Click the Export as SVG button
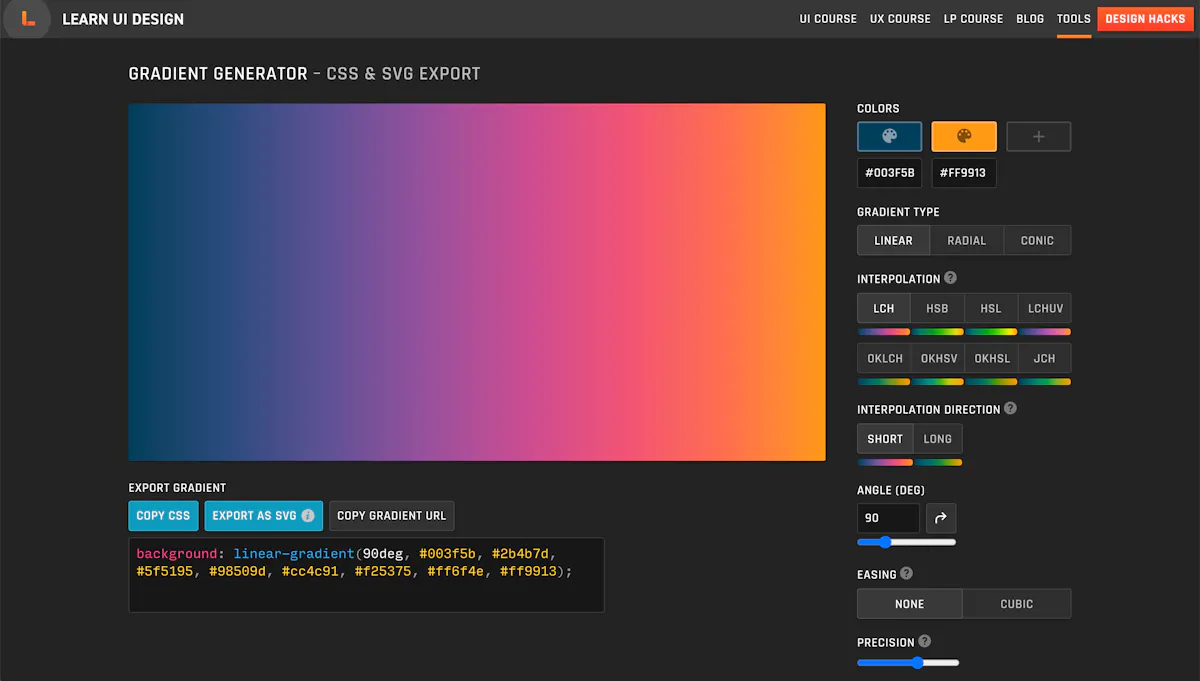Image resolution: width=1200 pixels, height=681 pixels. (264, 516)
